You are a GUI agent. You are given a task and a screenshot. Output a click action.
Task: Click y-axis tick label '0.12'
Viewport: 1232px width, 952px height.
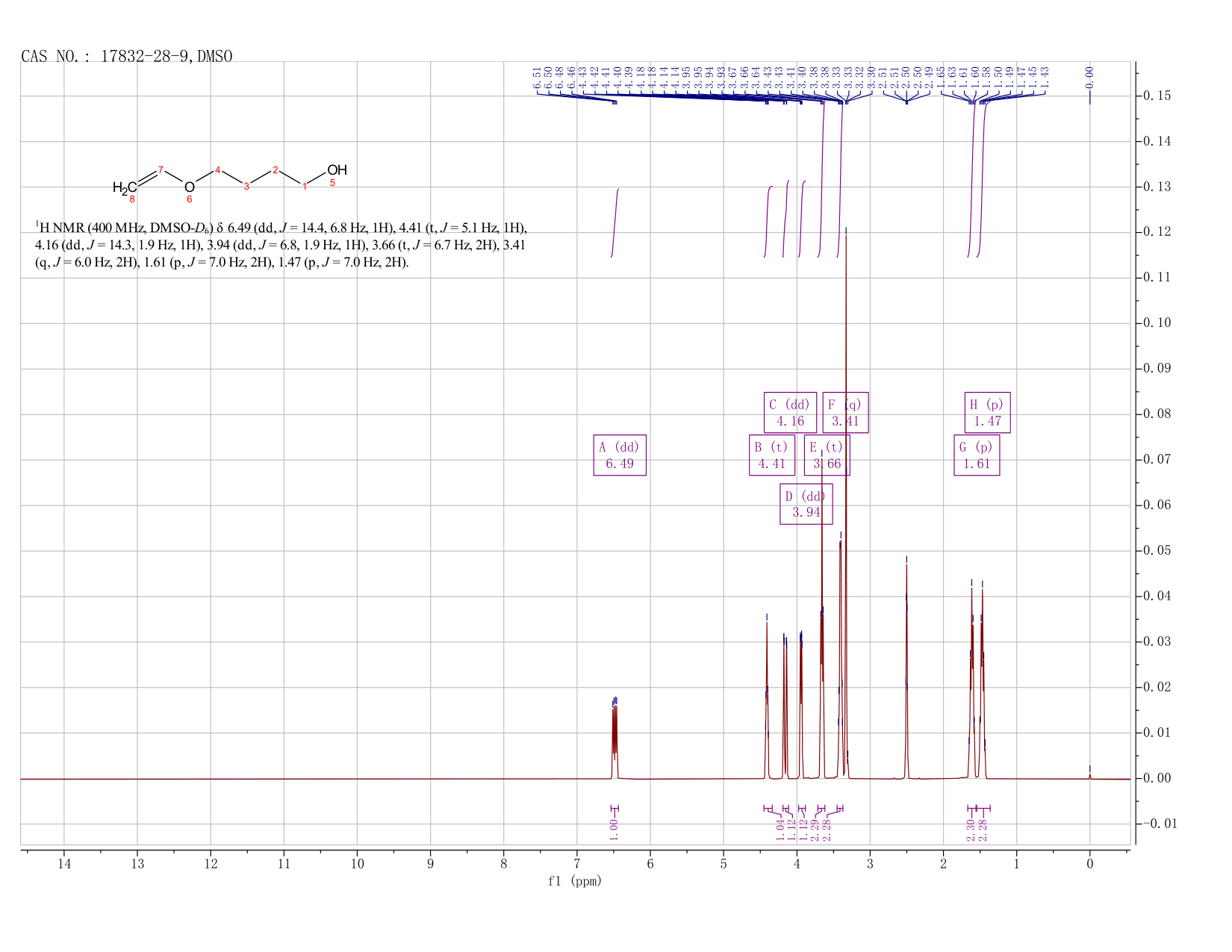pos(1156,232)
